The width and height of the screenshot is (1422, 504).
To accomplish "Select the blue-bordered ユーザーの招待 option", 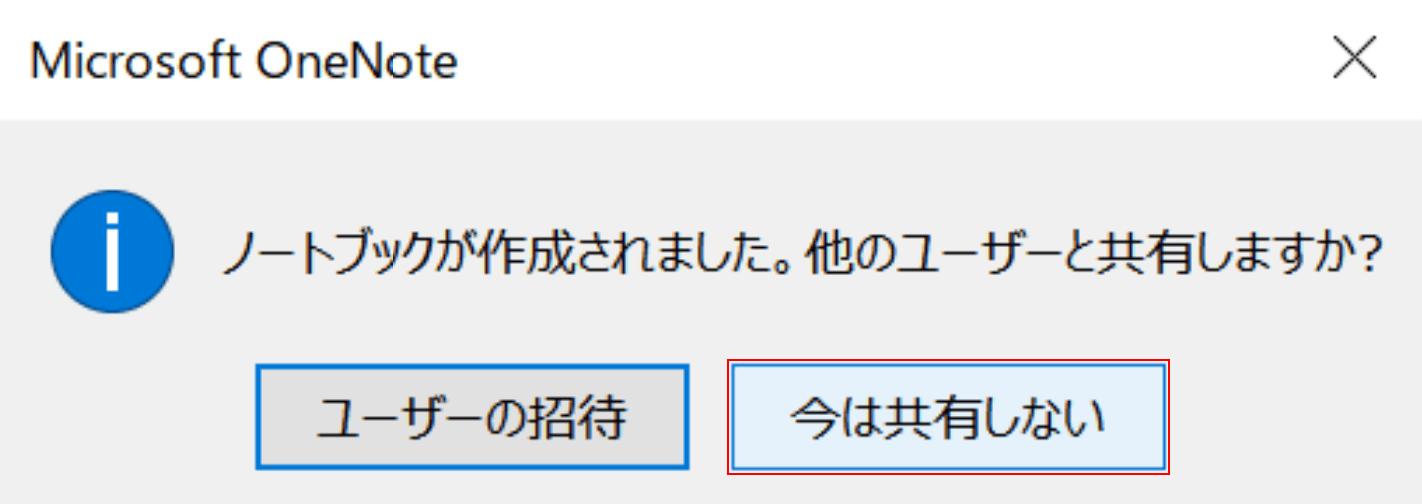I will (x=472, y=417).
